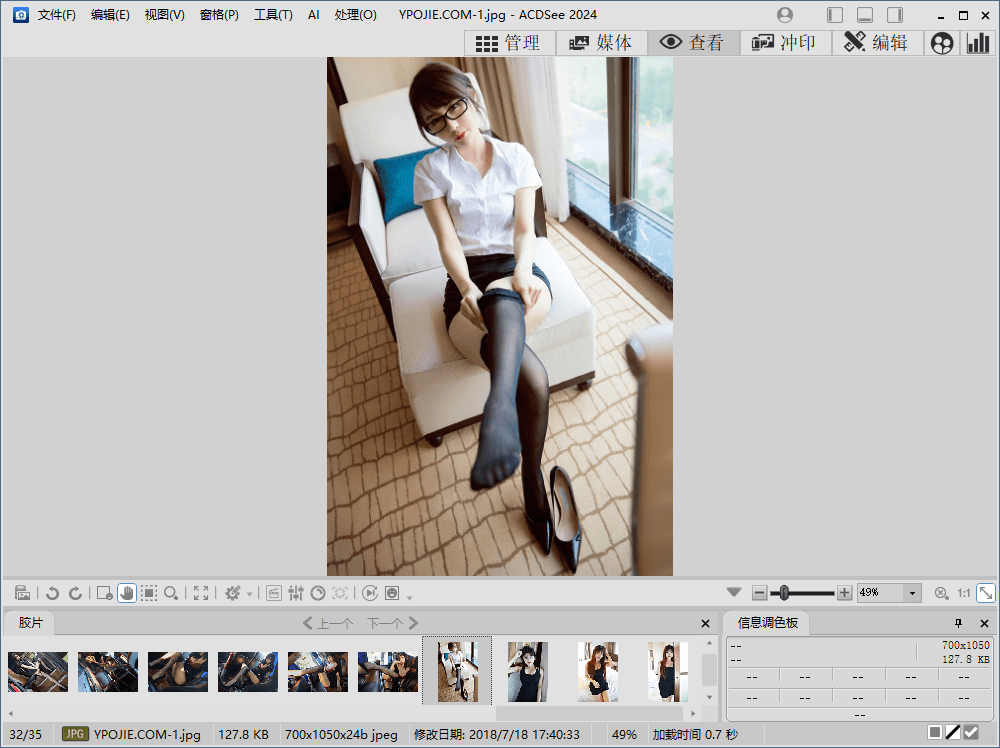Start slideshow auto-play
The height and width of the screenshot is (748, 1000).
click(369, 593)
